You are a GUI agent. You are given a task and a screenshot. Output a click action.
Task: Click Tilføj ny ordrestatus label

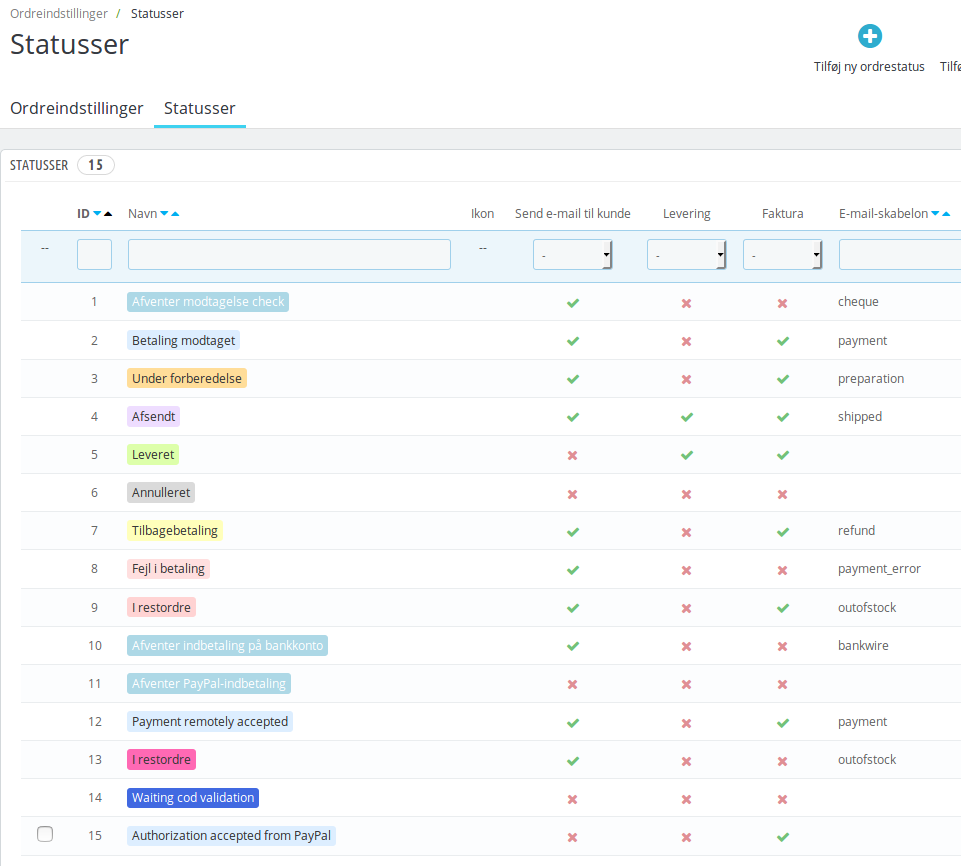869,66
